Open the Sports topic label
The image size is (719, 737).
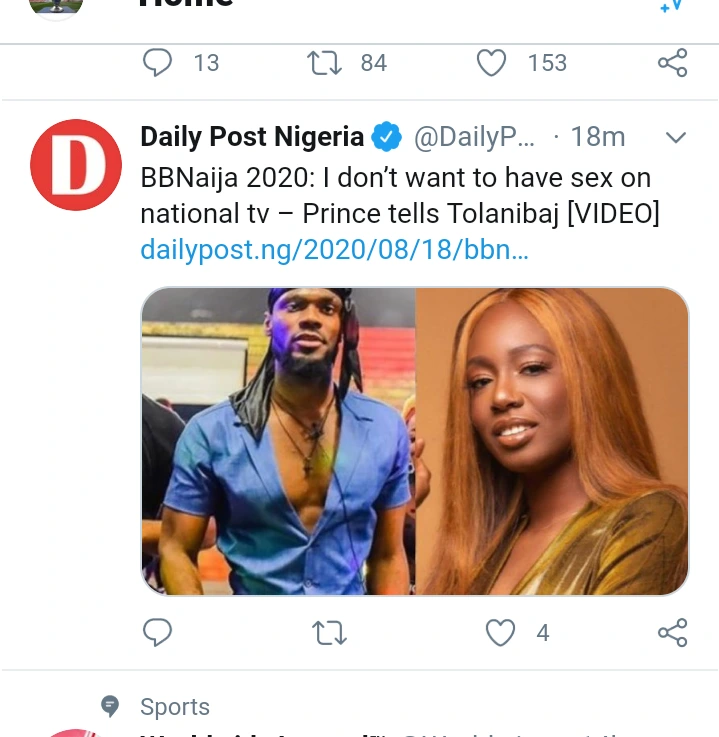click(x=175, y=707)
